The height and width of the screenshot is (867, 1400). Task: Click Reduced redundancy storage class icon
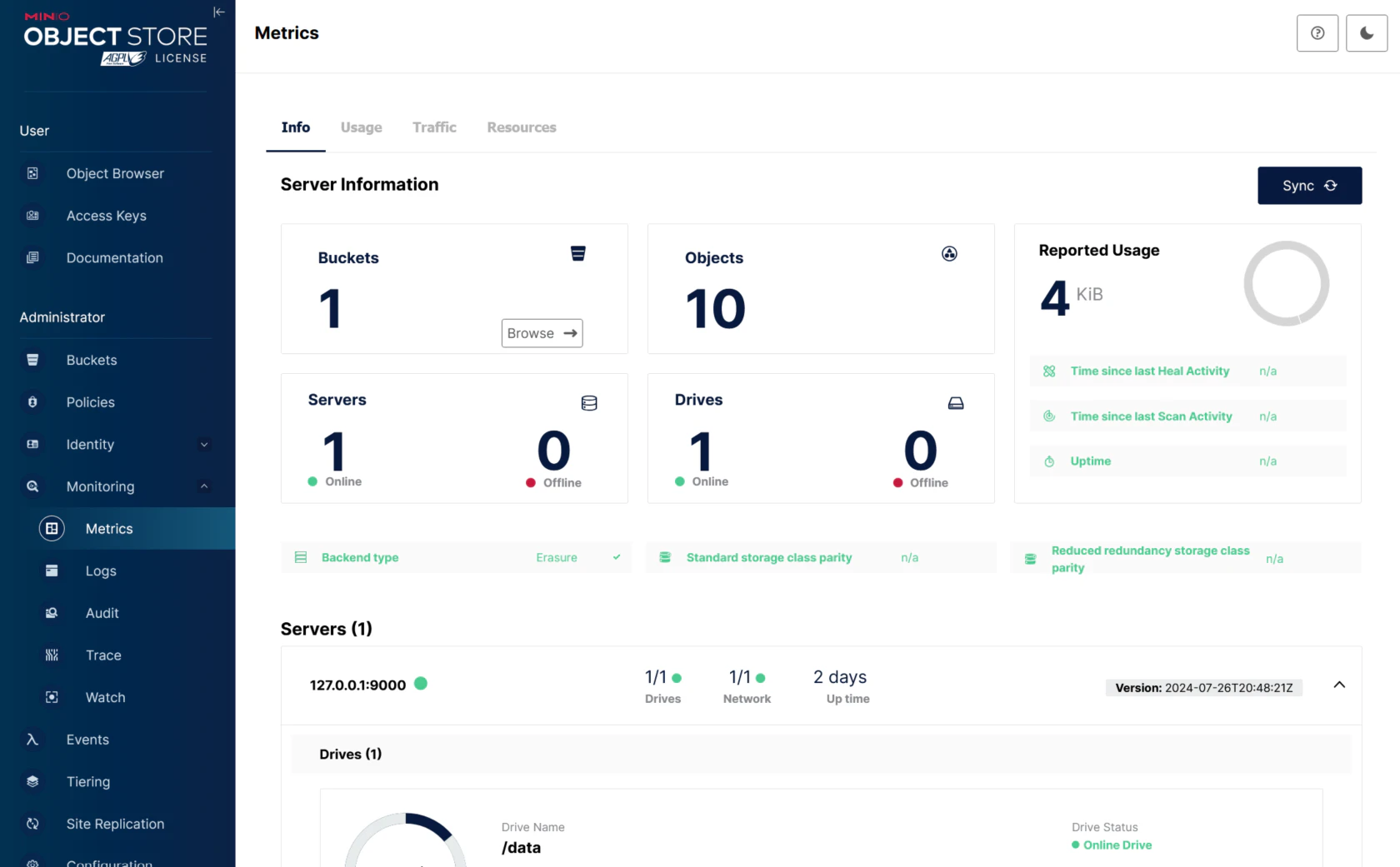click(1030, 559)
